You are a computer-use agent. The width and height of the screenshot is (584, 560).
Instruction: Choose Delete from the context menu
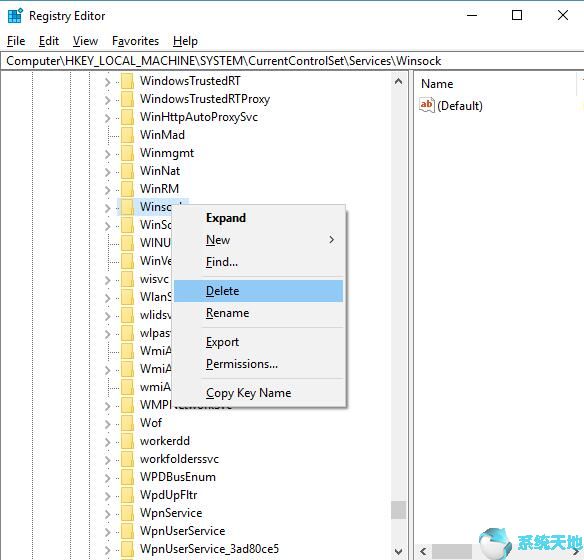point(258,291)
